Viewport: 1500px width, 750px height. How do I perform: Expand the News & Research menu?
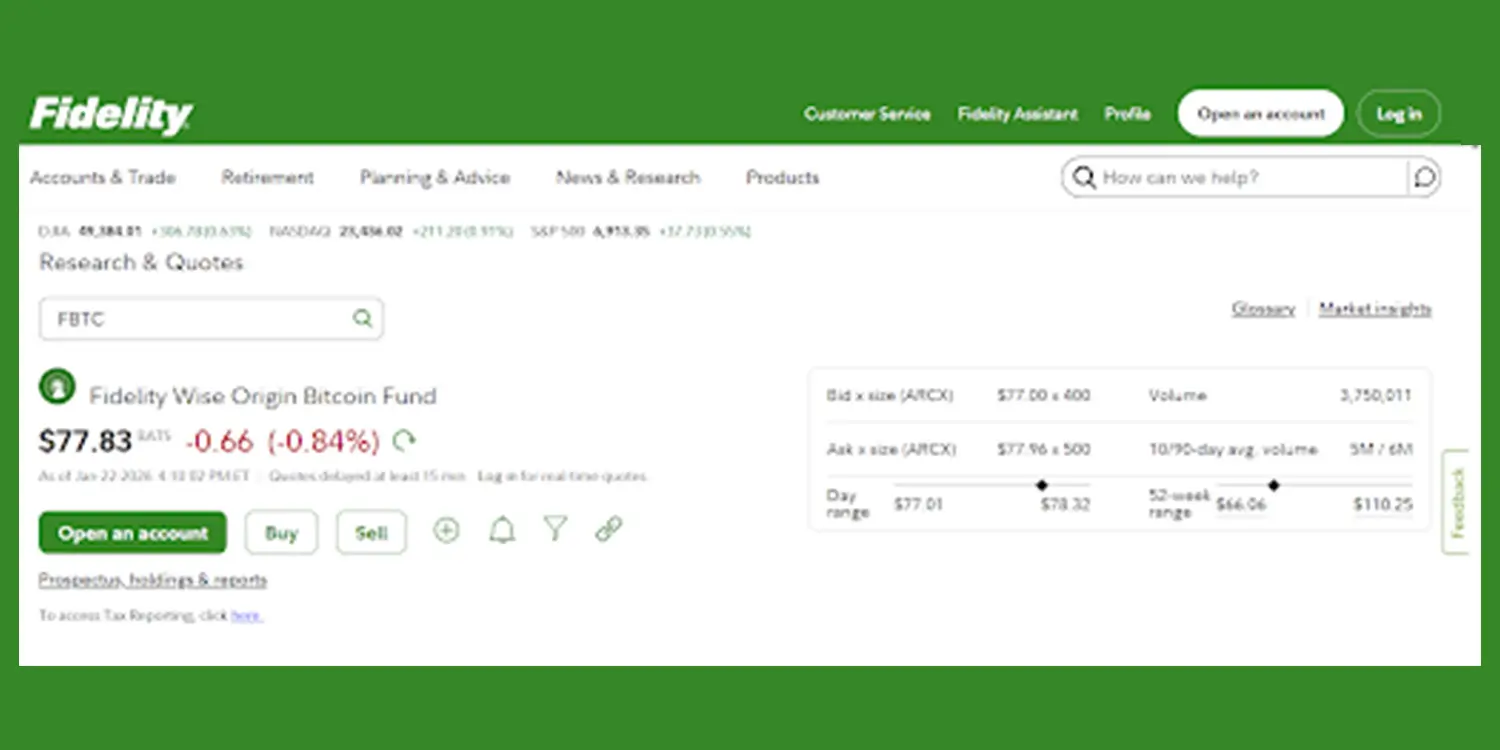628,178
